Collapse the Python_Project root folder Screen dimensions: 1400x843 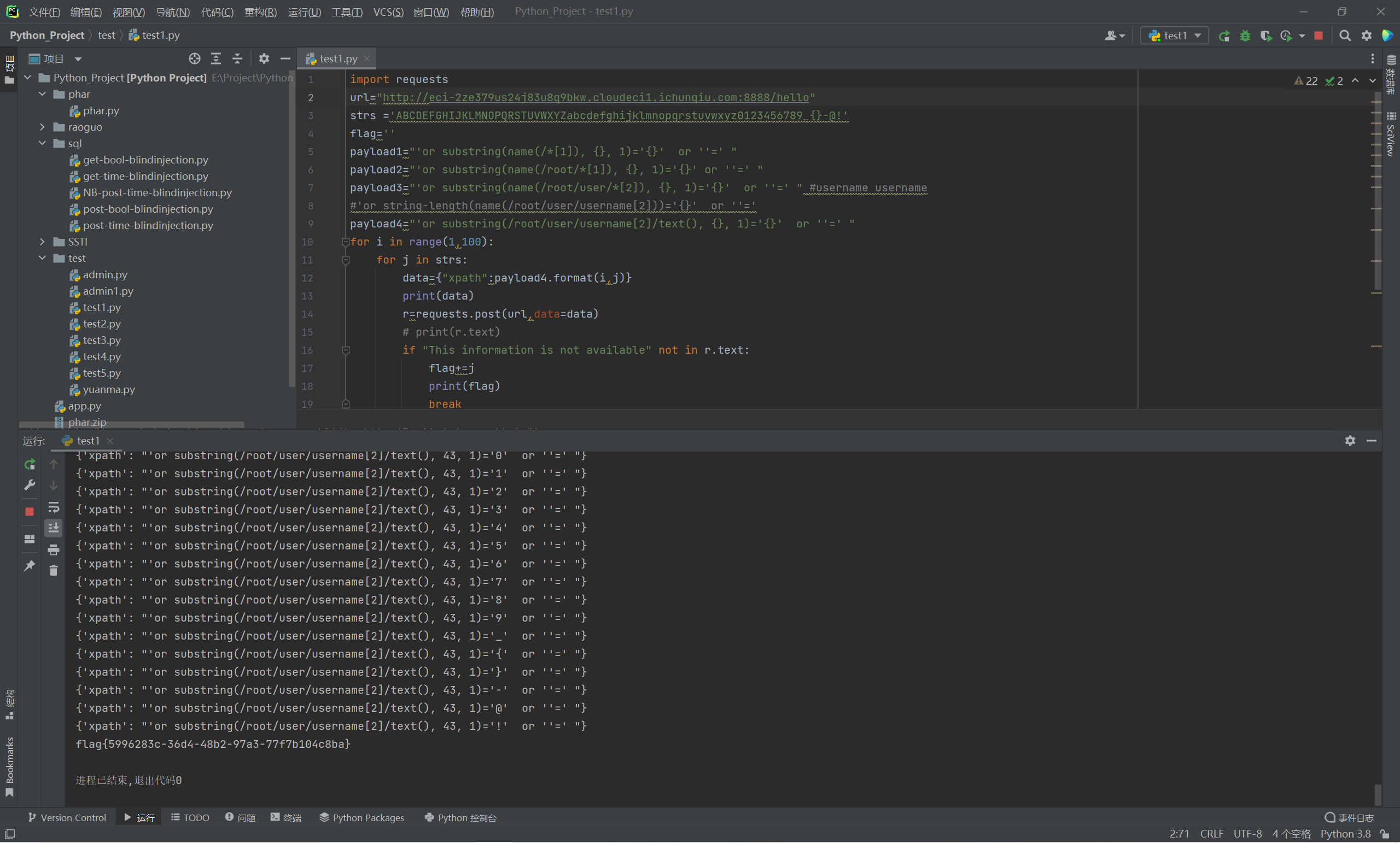(28, 77)
